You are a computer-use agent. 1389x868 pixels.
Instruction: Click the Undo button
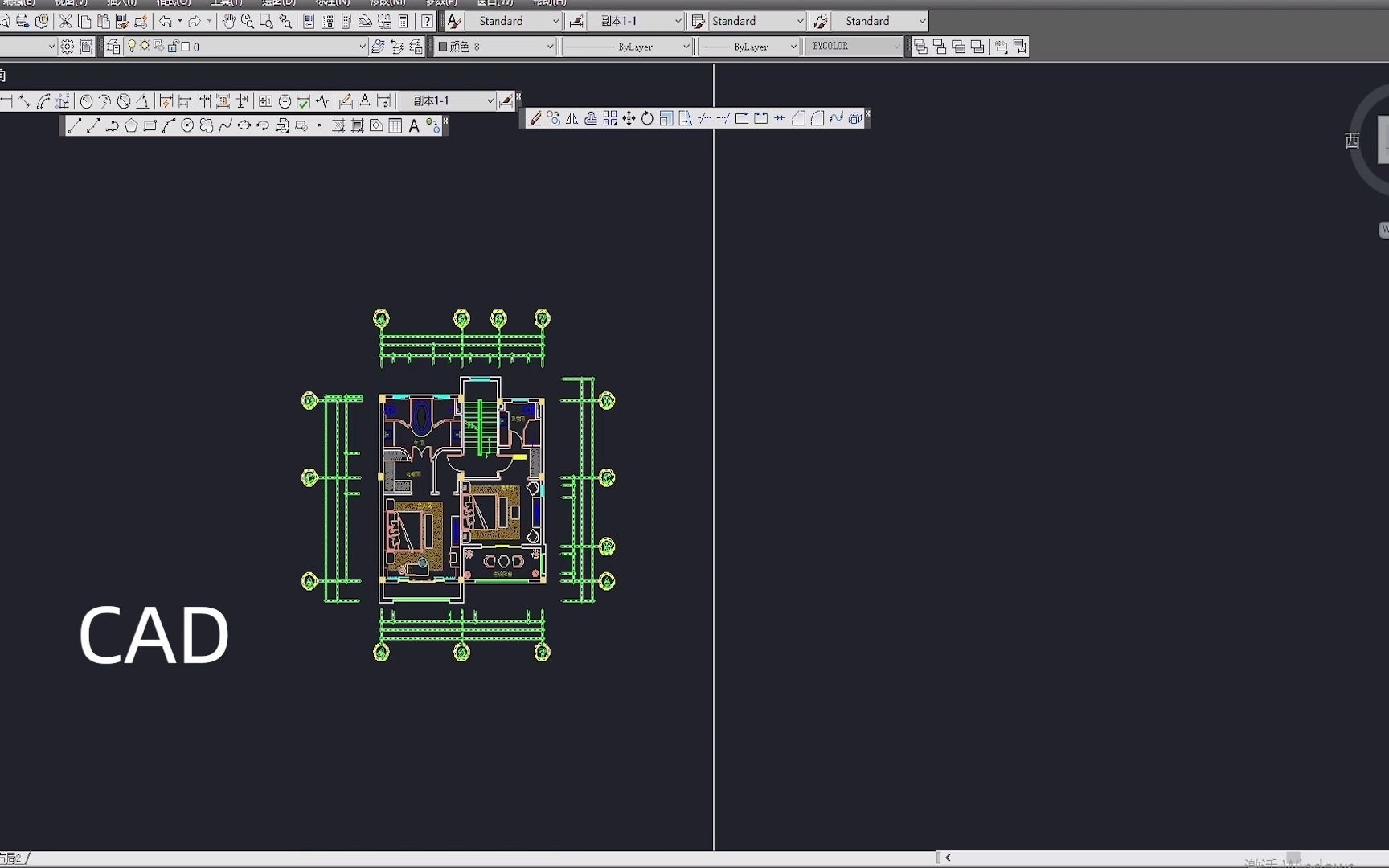166,22
